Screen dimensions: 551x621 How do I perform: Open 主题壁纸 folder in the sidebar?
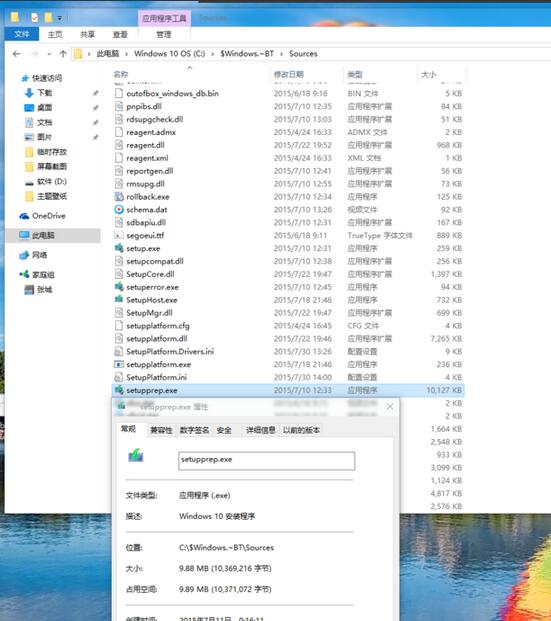pos(51,196)
